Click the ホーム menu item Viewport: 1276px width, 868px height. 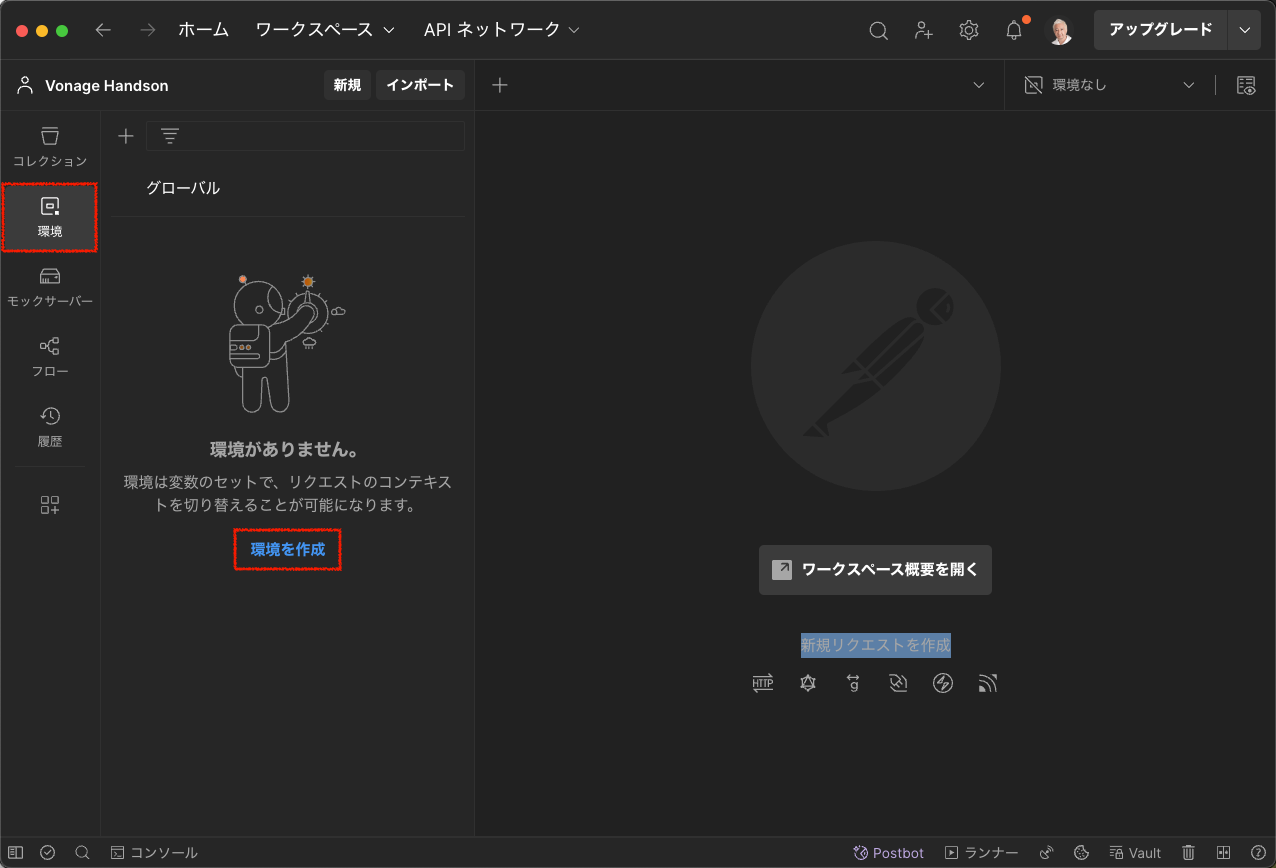(203, 30)
